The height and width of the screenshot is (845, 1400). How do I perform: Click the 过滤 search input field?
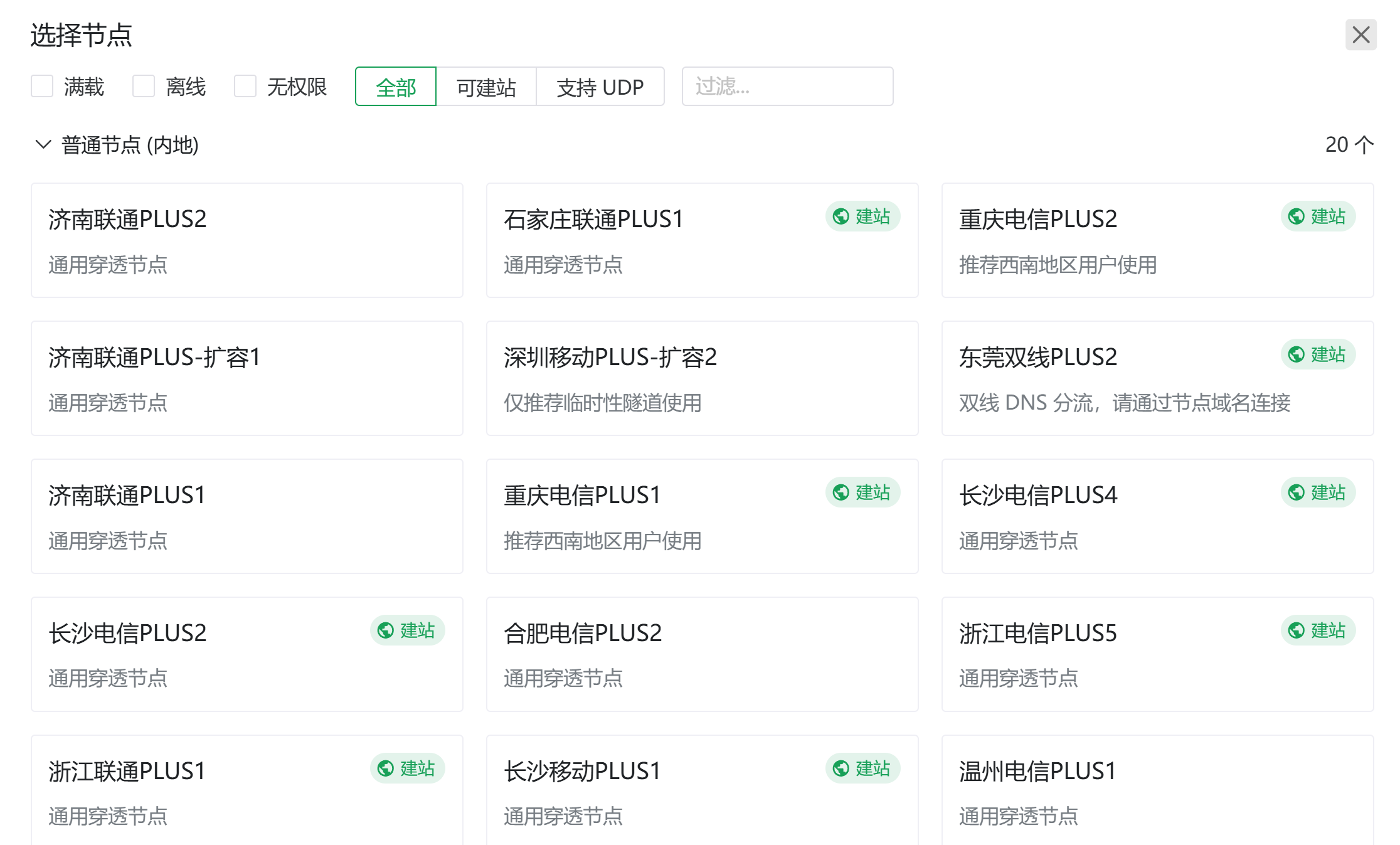[x=787, y=87]
